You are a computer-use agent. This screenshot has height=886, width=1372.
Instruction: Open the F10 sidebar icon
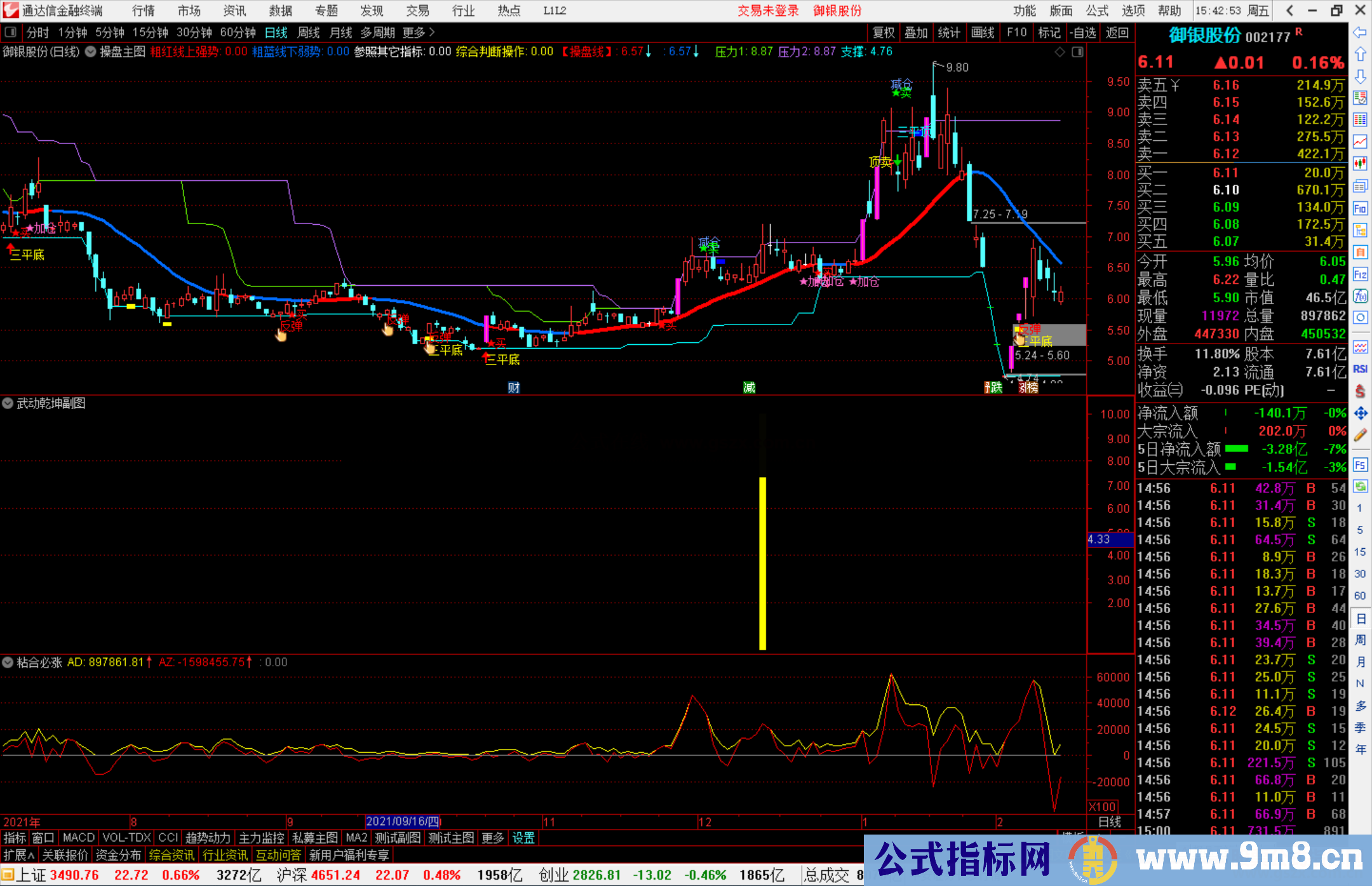point(1360,208)
